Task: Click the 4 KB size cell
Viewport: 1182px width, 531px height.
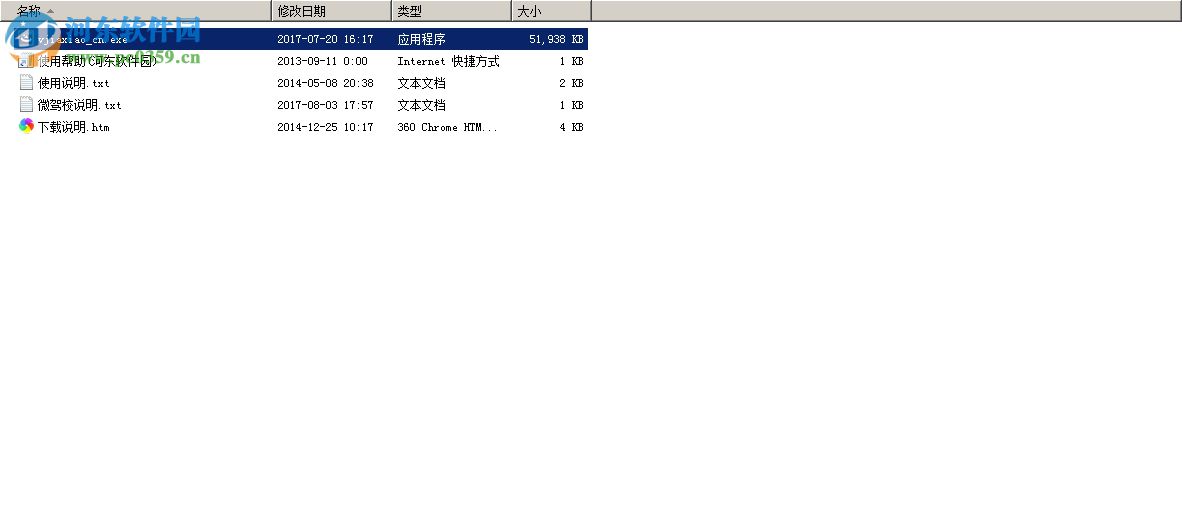Action: (x=571, y=127)
